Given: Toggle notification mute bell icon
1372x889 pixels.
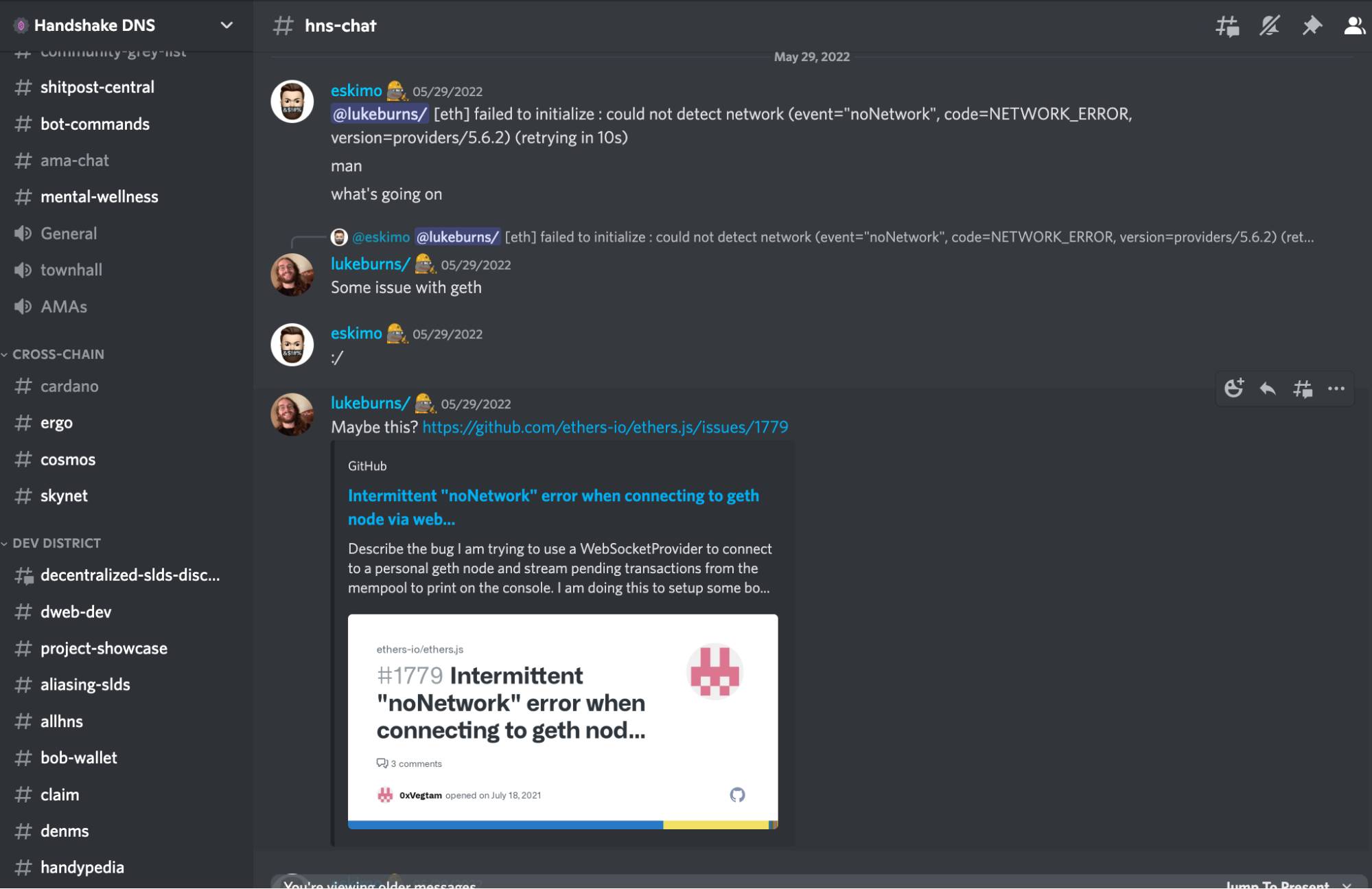Looking at the screenshot, I should click(x=1270, y=26).
